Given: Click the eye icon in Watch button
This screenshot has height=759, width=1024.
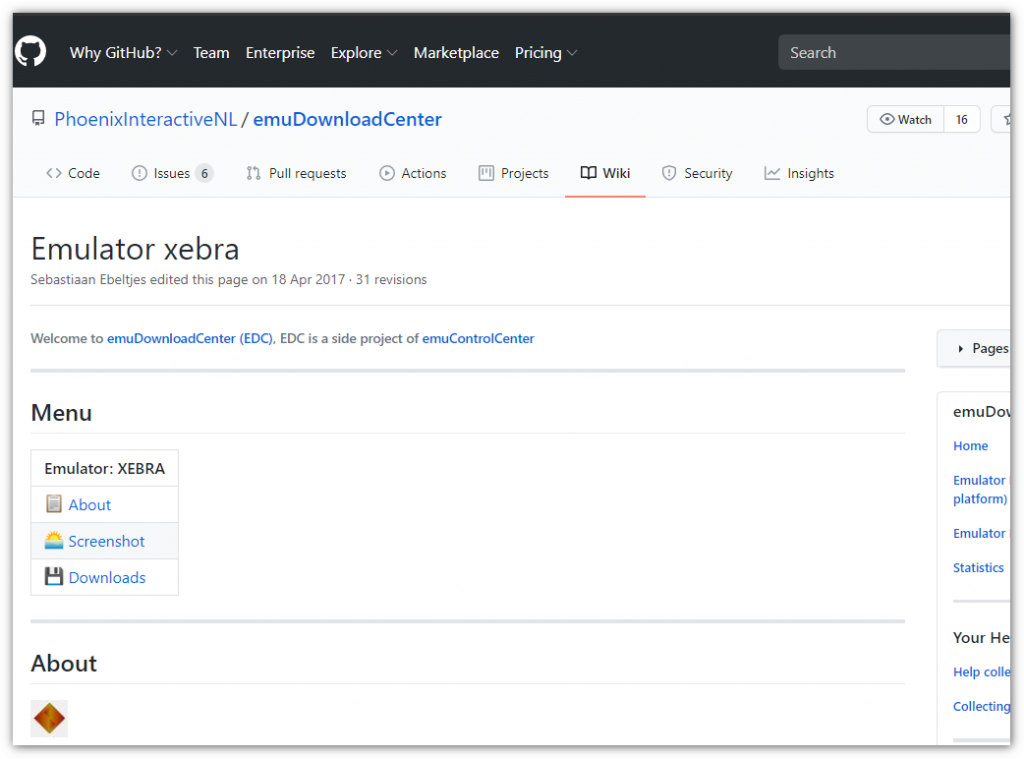Looking at the screenshot, I should click(887, 120).
